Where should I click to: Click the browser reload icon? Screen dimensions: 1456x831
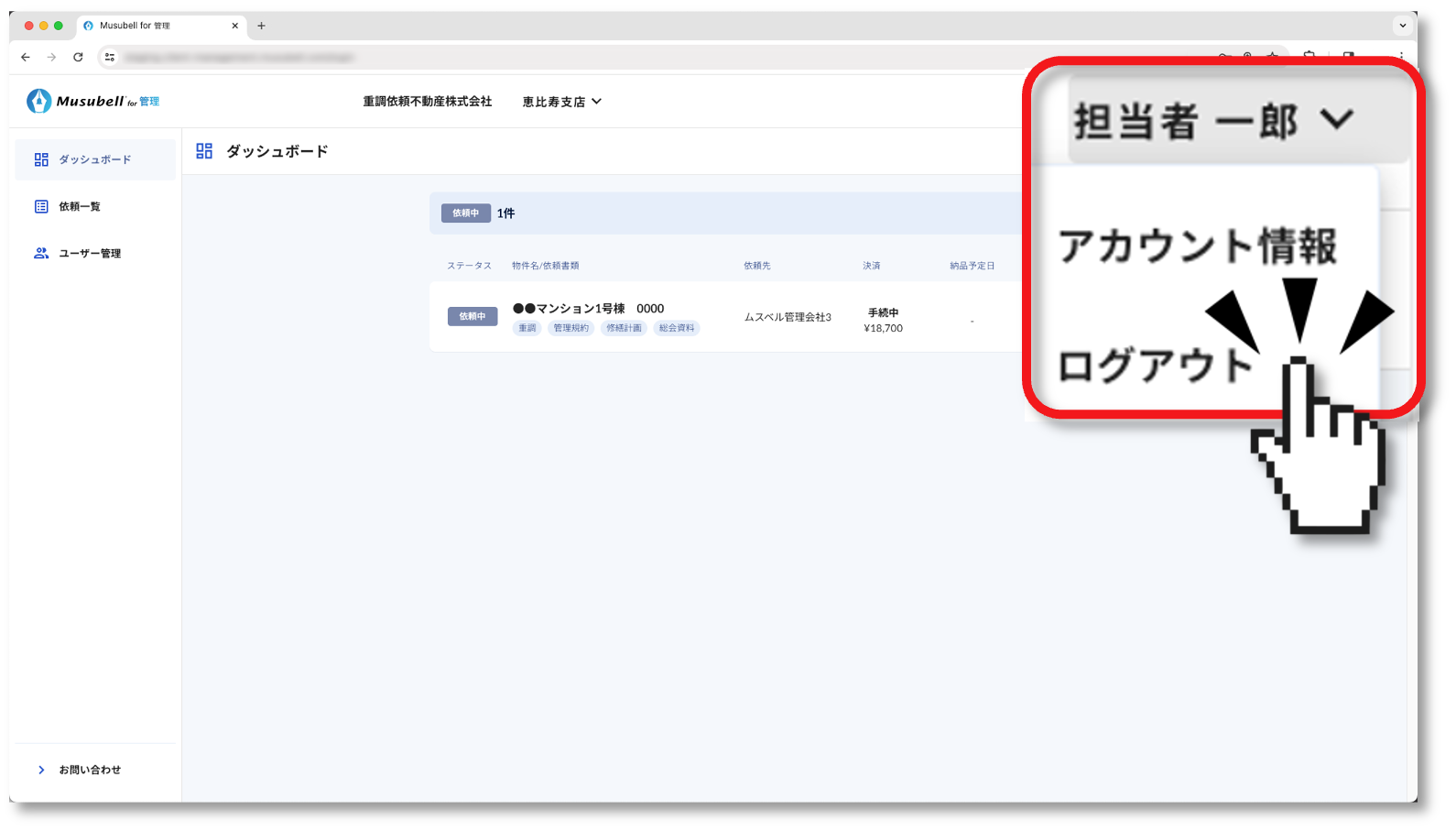point(78,57)
